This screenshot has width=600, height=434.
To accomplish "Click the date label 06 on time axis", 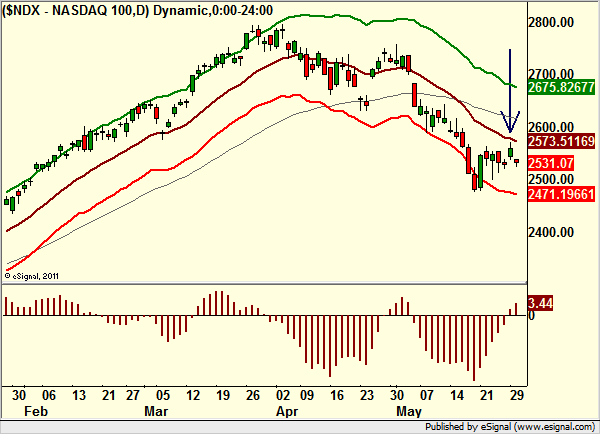I will pos(49,395).
